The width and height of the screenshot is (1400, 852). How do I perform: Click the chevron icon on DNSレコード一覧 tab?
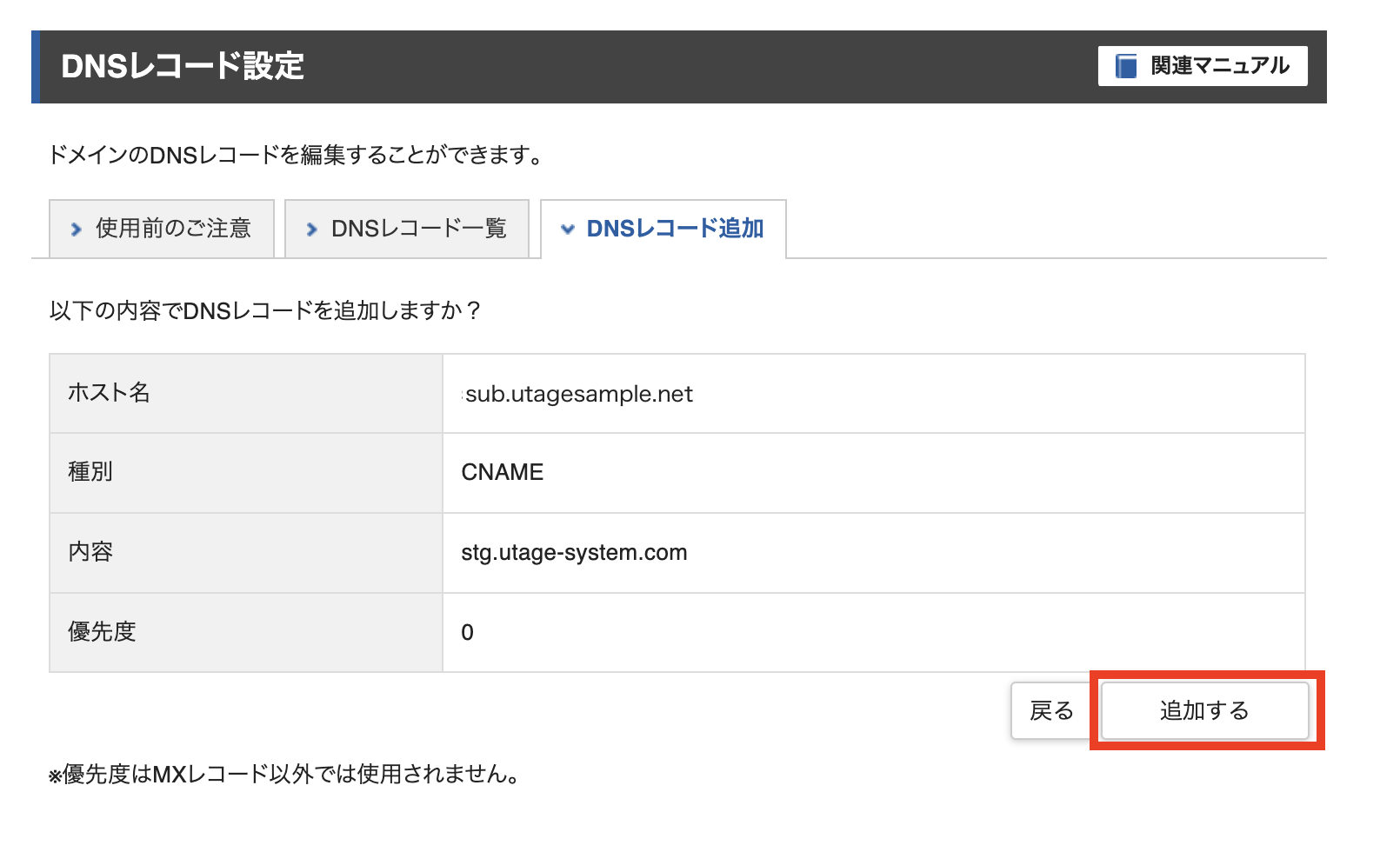(x=311, y=230)
